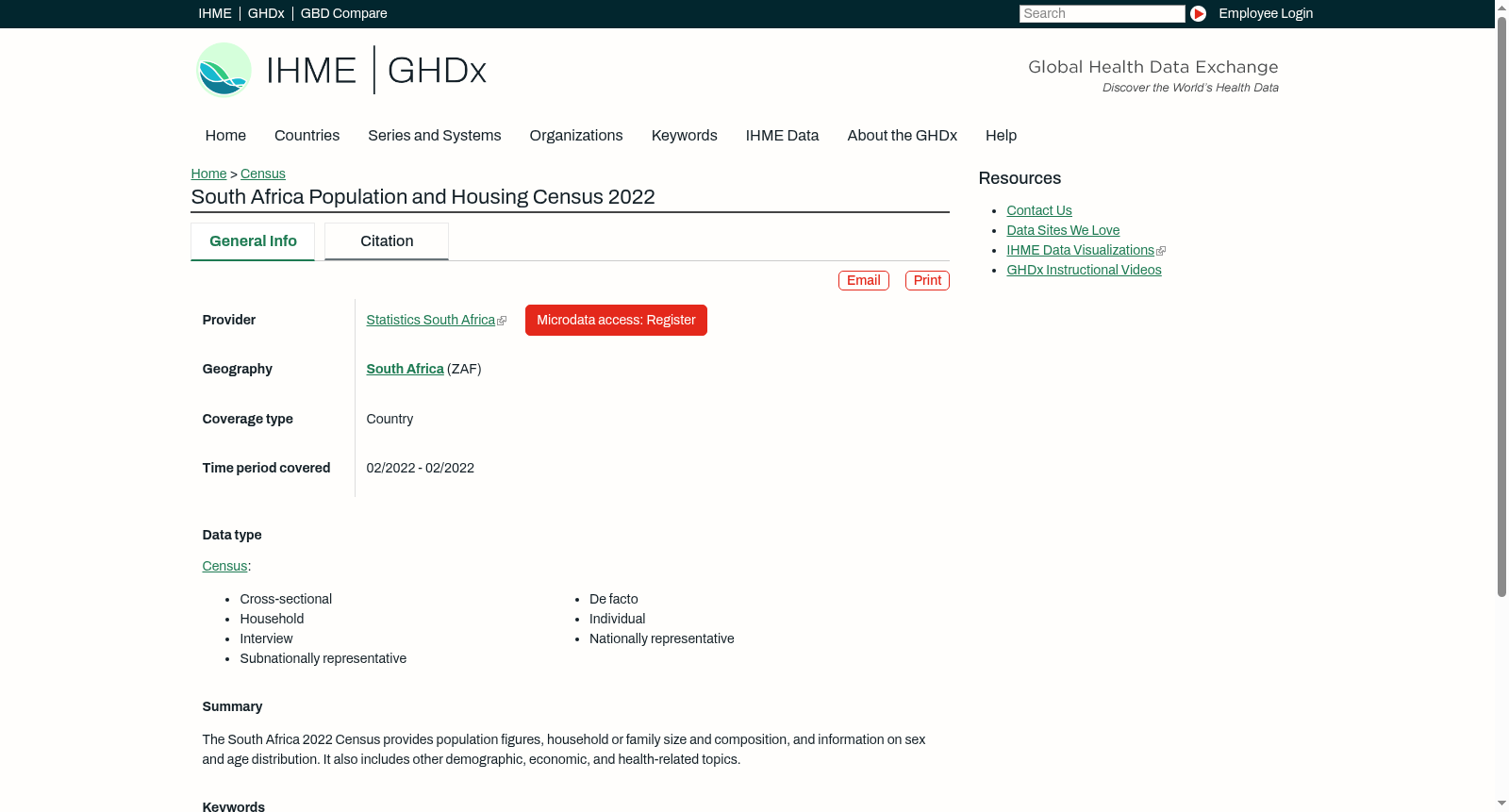Screen dimensions: 1509x812
Task: Open the About the GHDx menu
Action: click(902, 135)
